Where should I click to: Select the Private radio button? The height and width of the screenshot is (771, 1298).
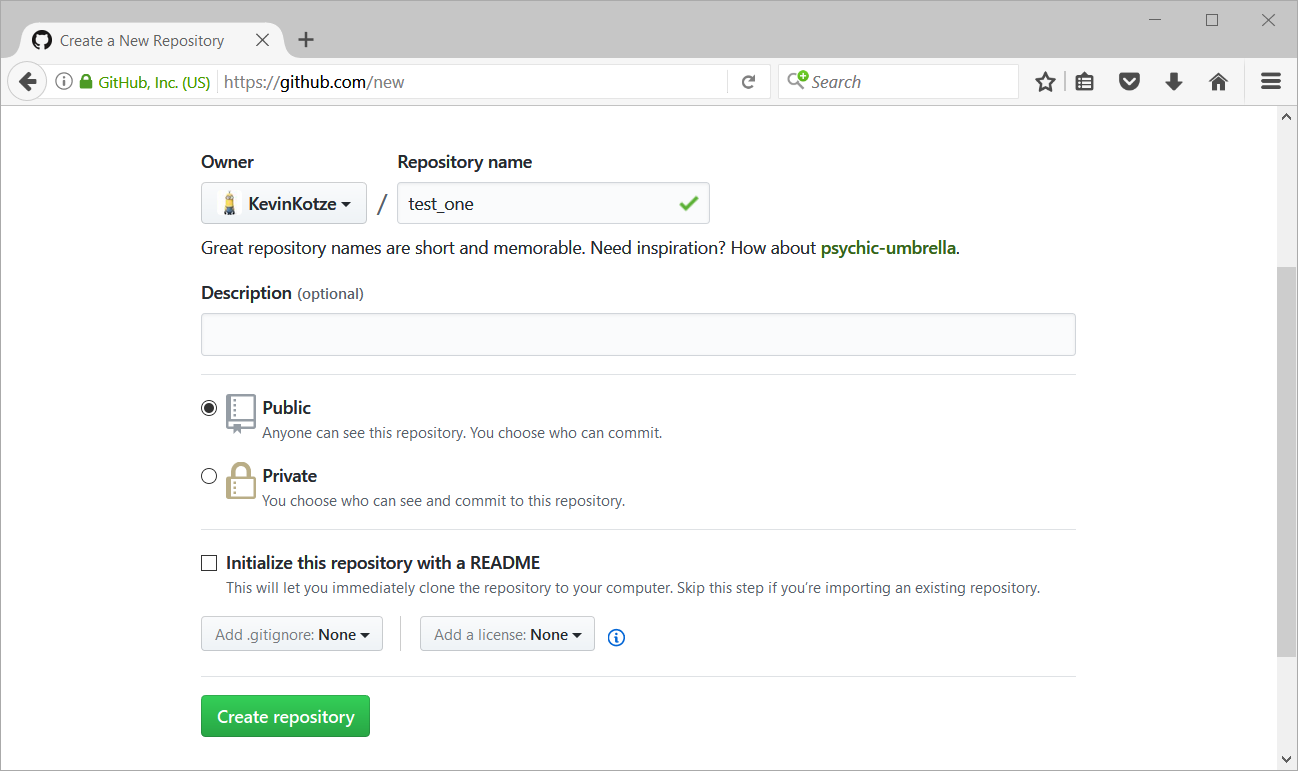209,476
